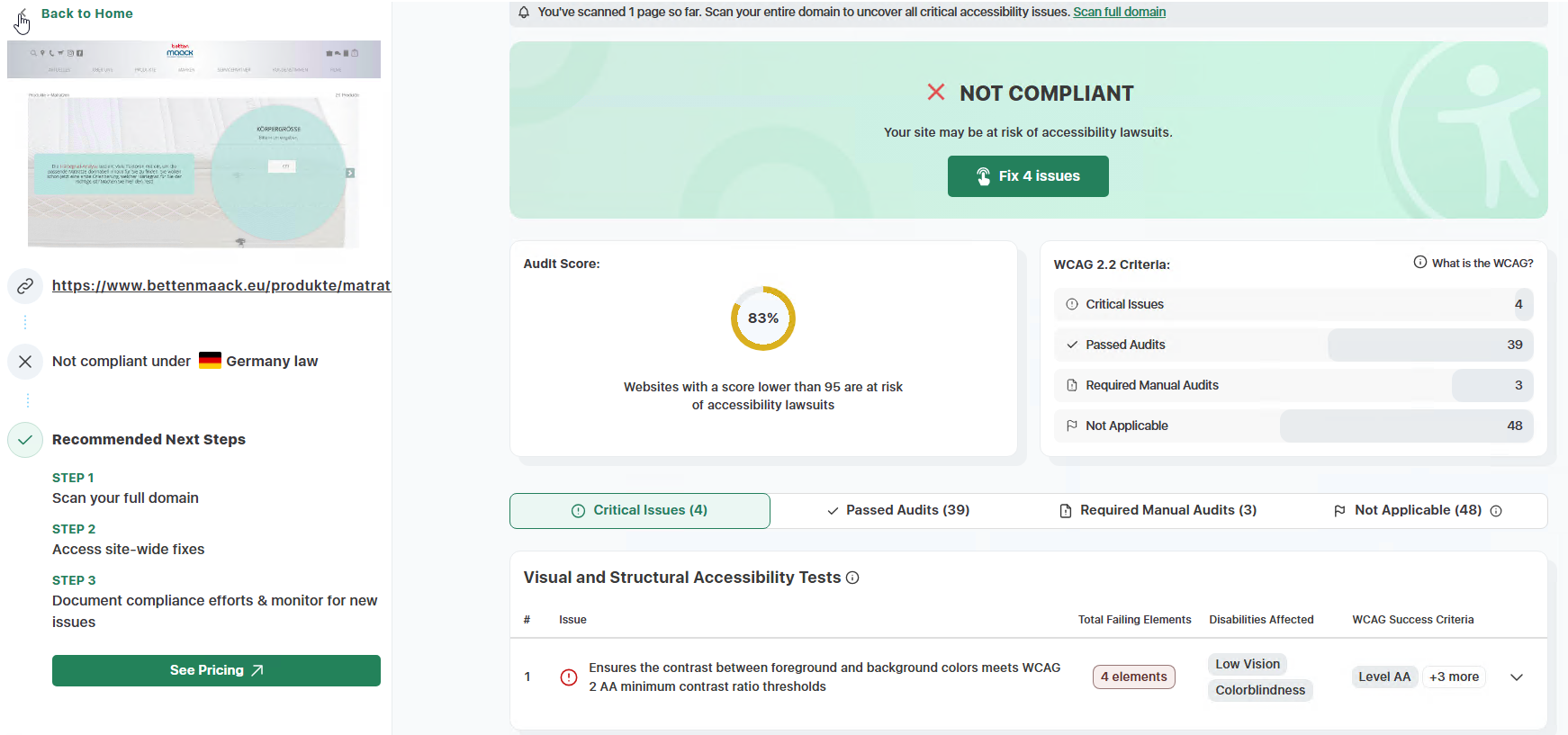1568x735 pixels.
Task: Open the Required Manual Audits (3) tab
Action: [x=1158, y=510]
